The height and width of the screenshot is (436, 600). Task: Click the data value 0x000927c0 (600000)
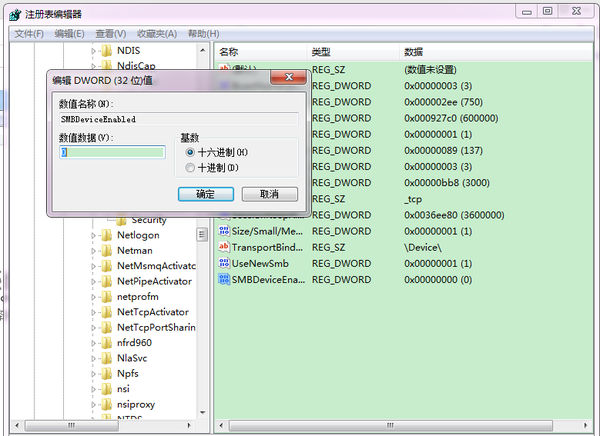pyautogui.click(x=451, y=118)
